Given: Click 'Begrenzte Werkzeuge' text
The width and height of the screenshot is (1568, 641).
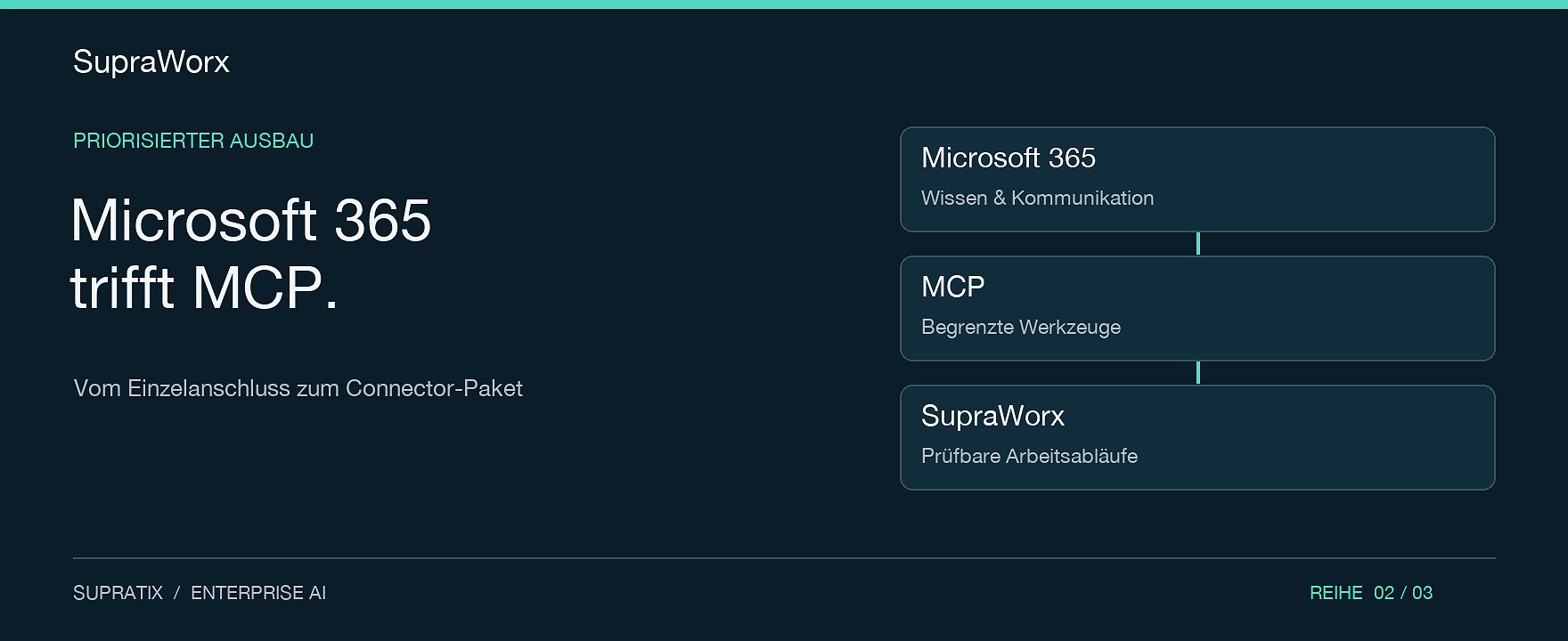Looking at the screenshot, I should 1021,327.
